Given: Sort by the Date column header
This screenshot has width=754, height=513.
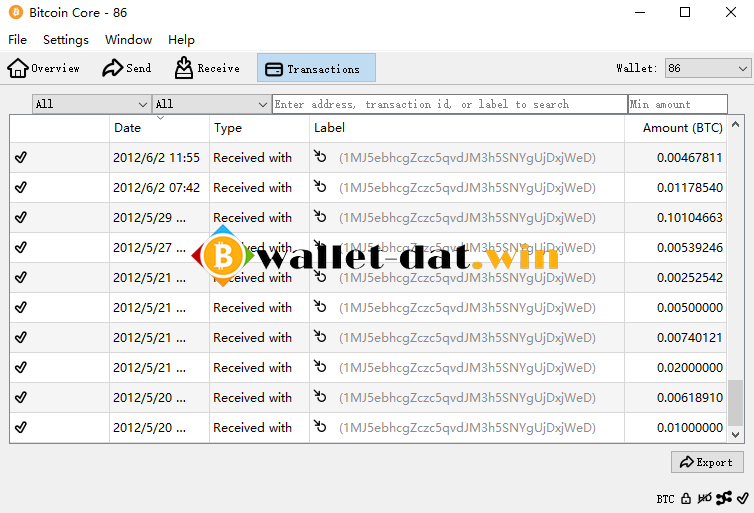Looking at the screenshot, I should [x=159, y=128].
